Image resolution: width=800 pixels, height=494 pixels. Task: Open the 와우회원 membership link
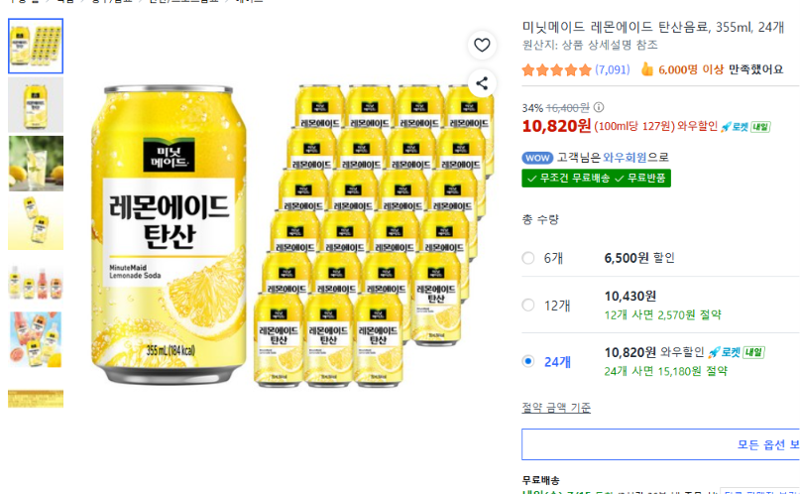(624, 157)
